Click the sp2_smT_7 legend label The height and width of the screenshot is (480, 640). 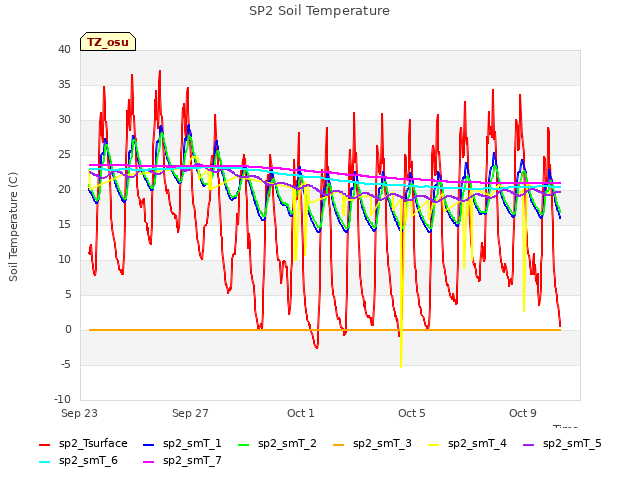(192, 460)
